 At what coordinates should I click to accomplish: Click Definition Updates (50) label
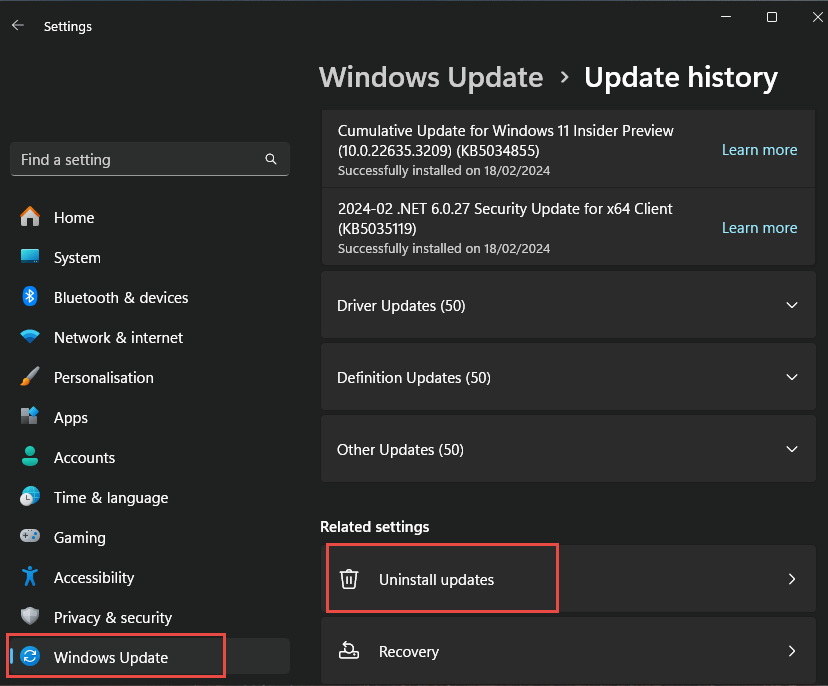point(413,378)
